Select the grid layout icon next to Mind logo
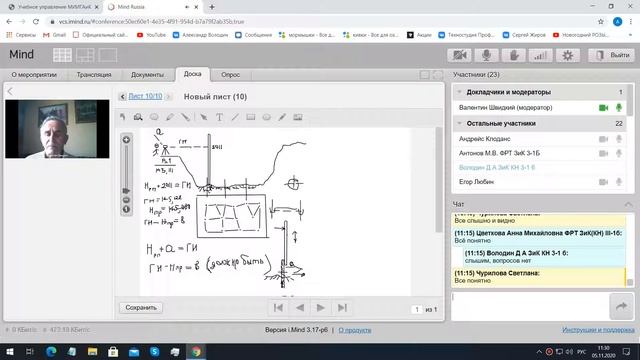Image resolution: width=640 pixels, height=360 pixels. (x=62, y=55)
